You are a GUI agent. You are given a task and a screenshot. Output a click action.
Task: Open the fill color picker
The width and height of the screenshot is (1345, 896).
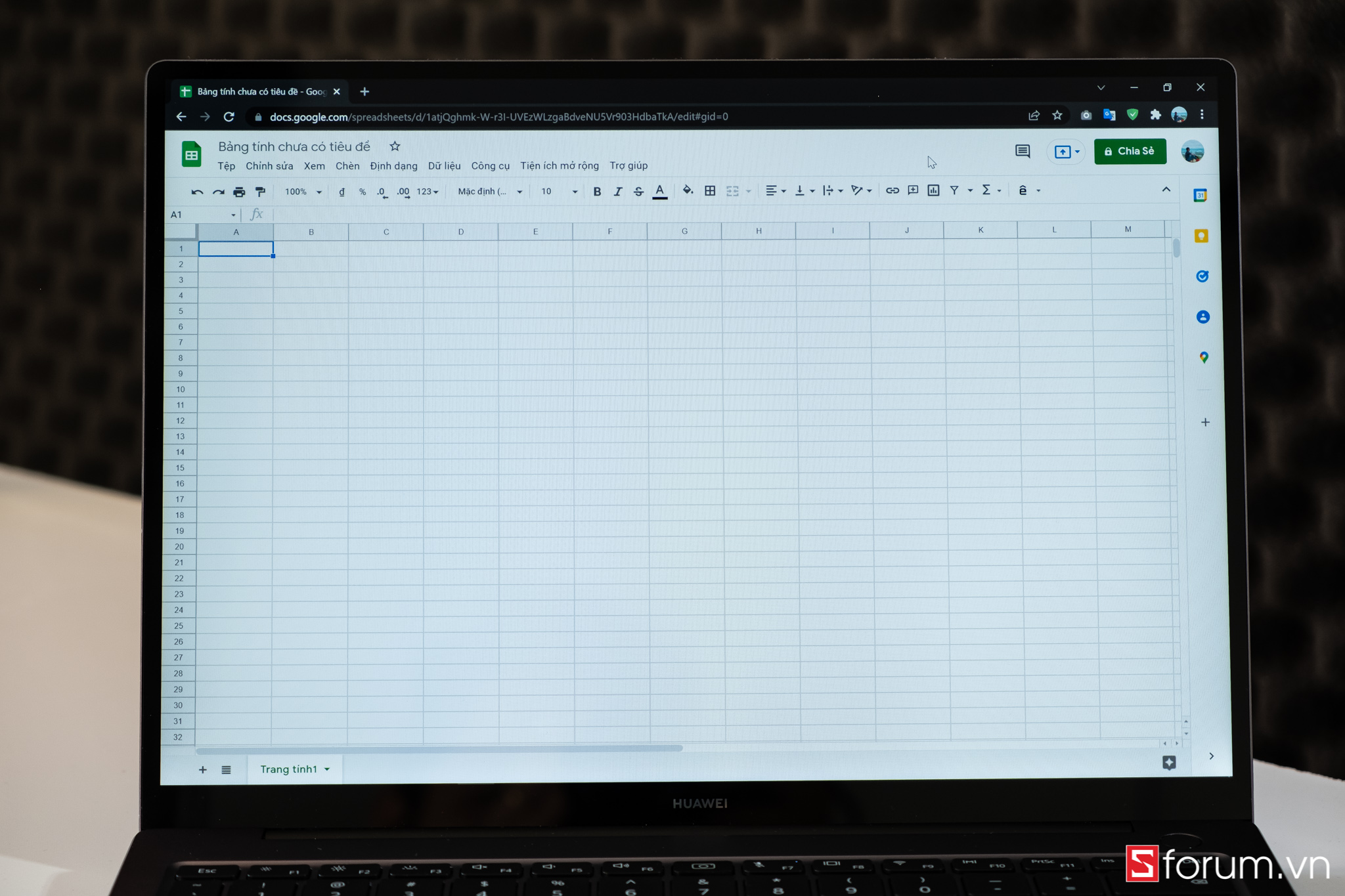click(x=688, y=190)
